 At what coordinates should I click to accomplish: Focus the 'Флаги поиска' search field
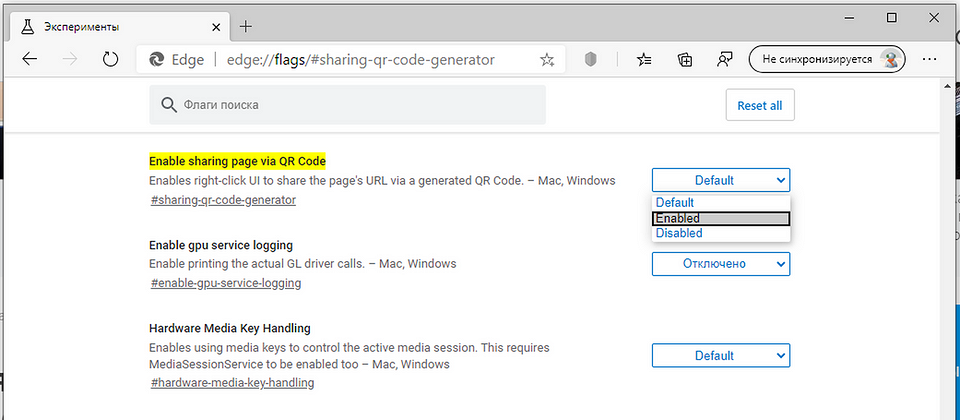347,105
